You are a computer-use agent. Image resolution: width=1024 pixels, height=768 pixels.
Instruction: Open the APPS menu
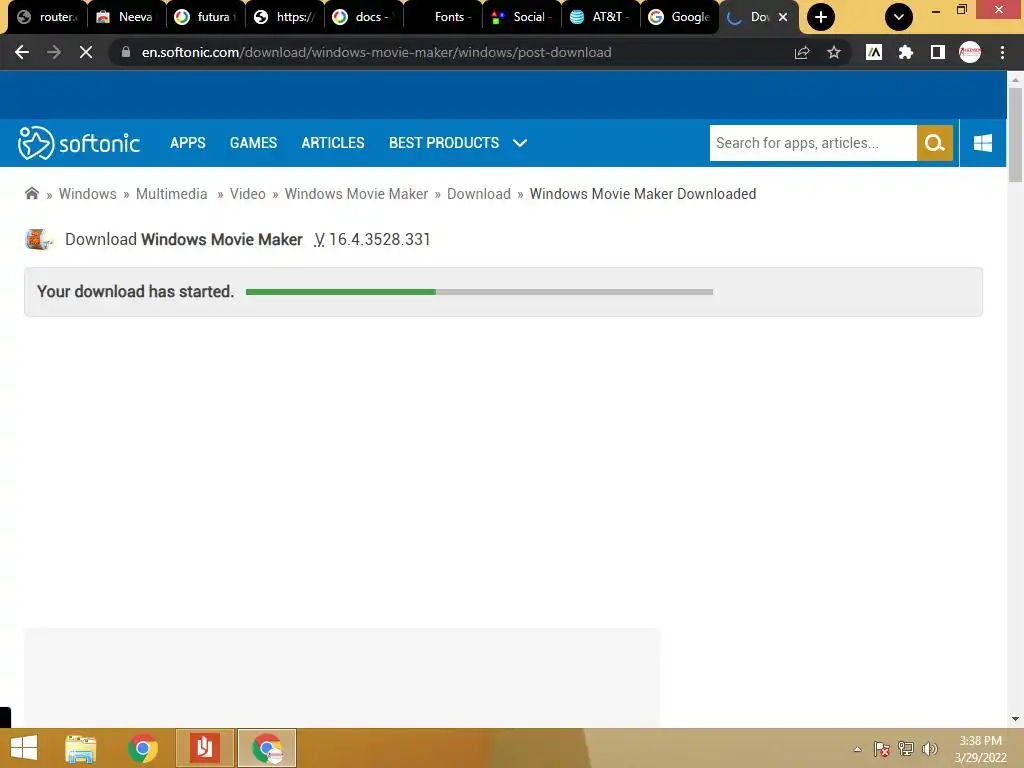pyautogui.click(x=187, y=143)
